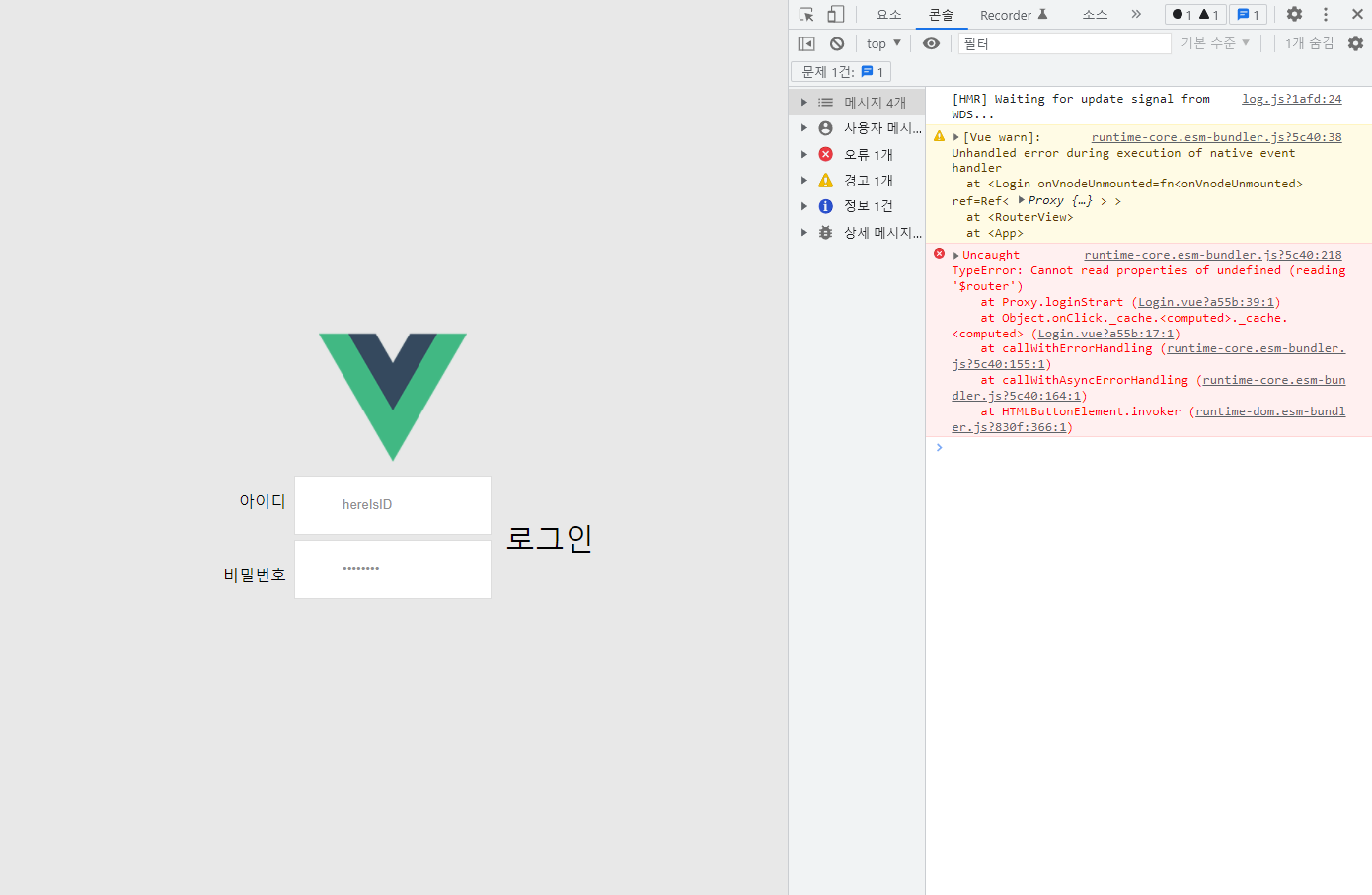Select the messages list icon in sidebar

point(826,102)
